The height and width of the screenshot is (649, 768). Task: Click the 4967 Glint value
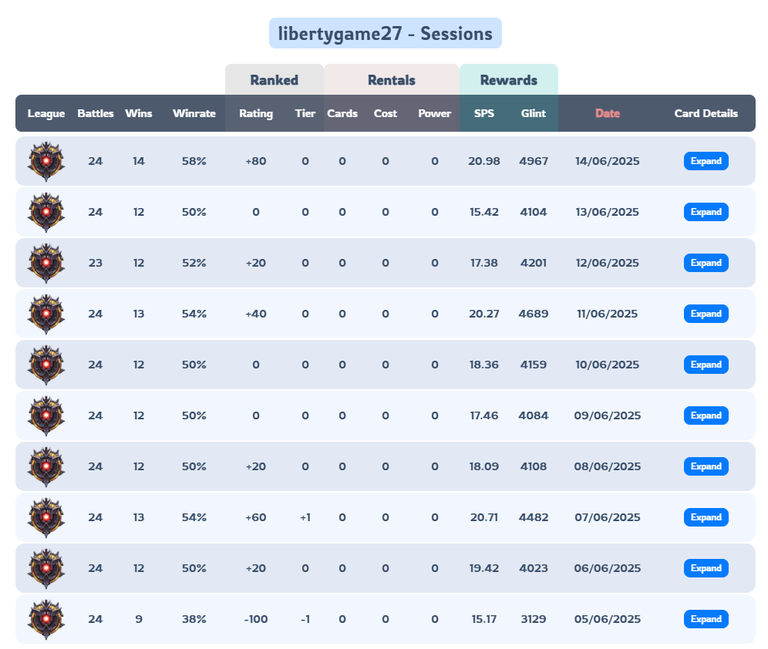click(533, 161)
